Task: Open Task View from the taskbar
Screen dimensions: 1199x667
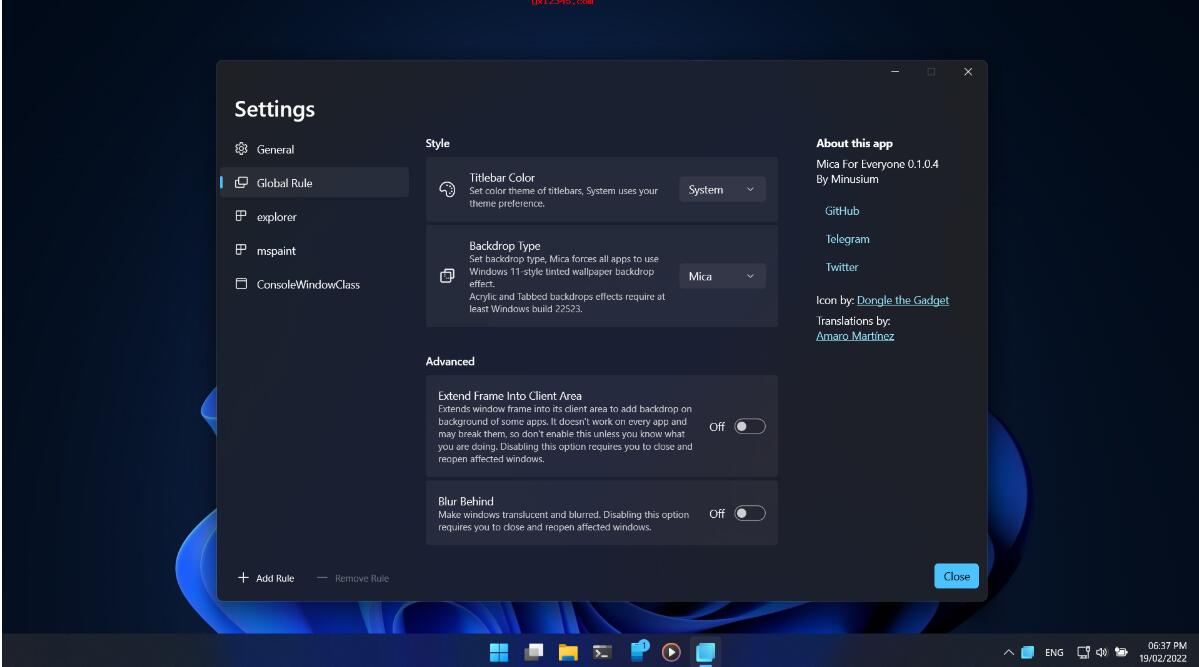Action: pos(534,652)
